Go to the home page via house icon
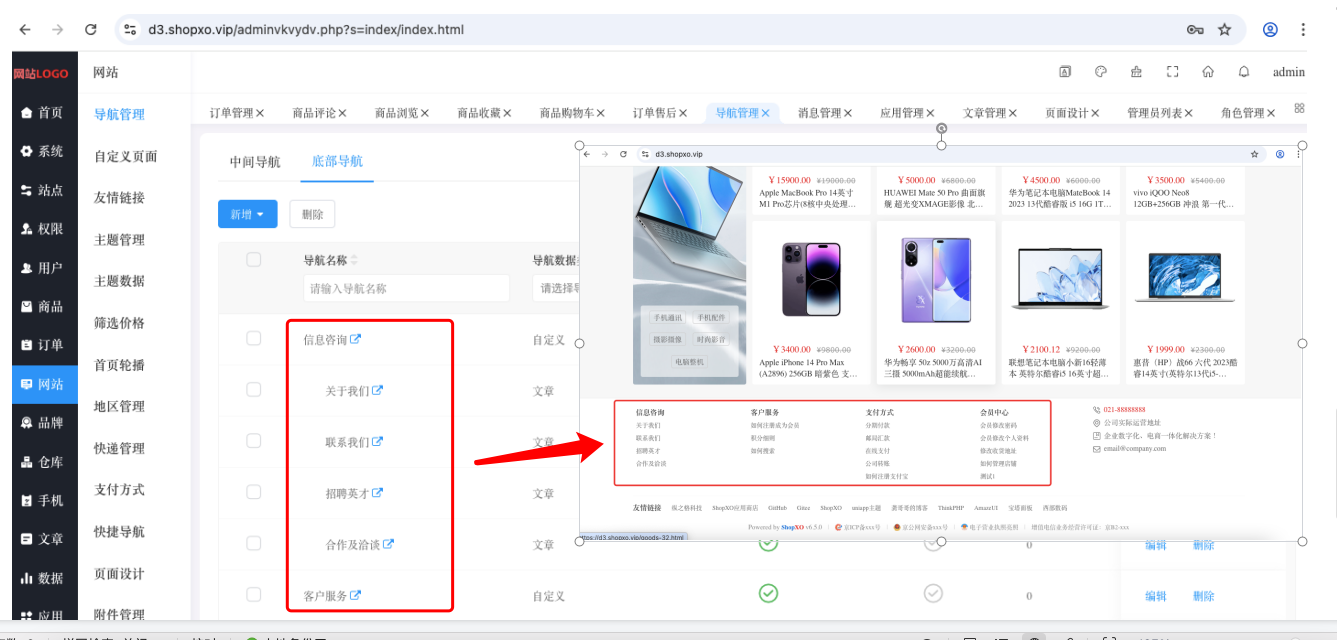The height and width of the screenshot is (640, 1337). click(1208, 72)
